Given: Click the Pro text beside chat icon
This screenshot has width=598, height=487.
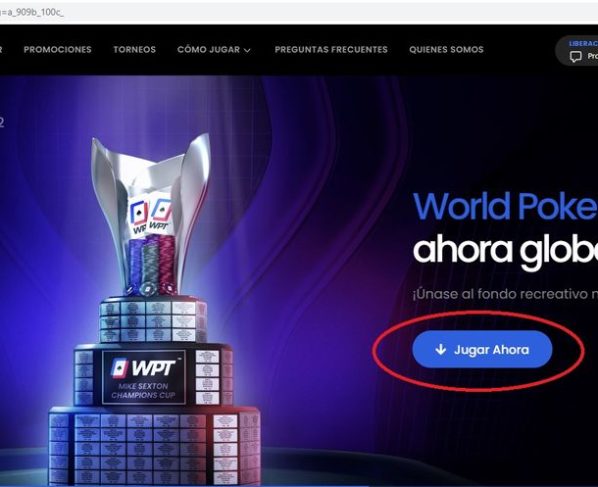Looking at the screenshot, I should point(593,56).
